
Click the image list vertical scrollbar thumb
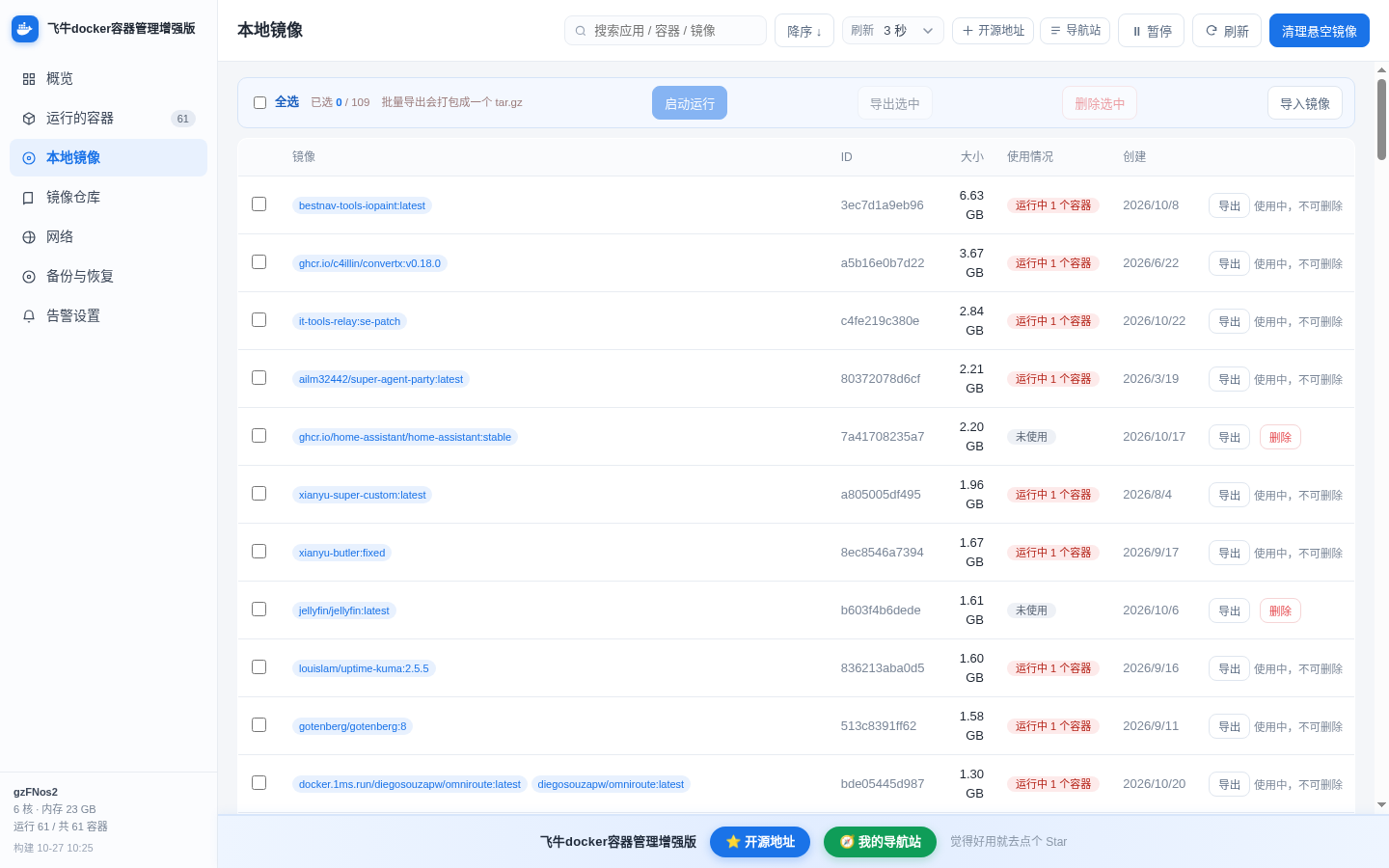click(1381, 119)
